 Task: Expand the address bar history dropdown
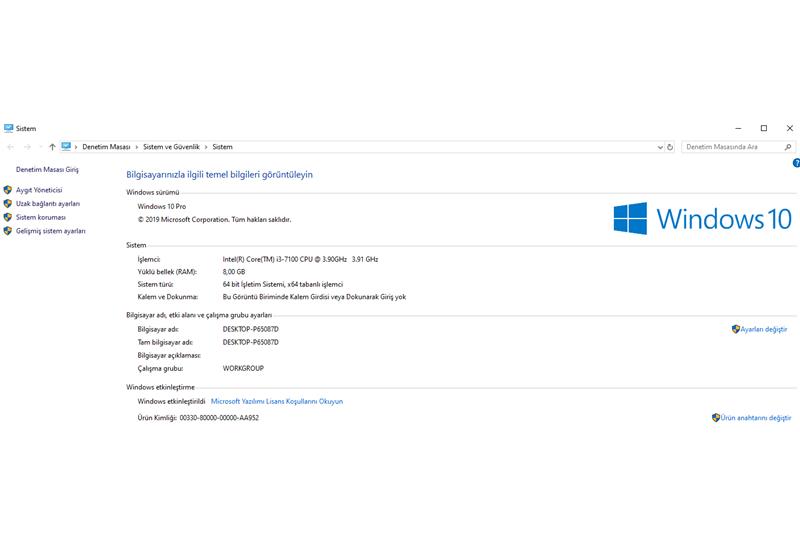pos(660,147)
